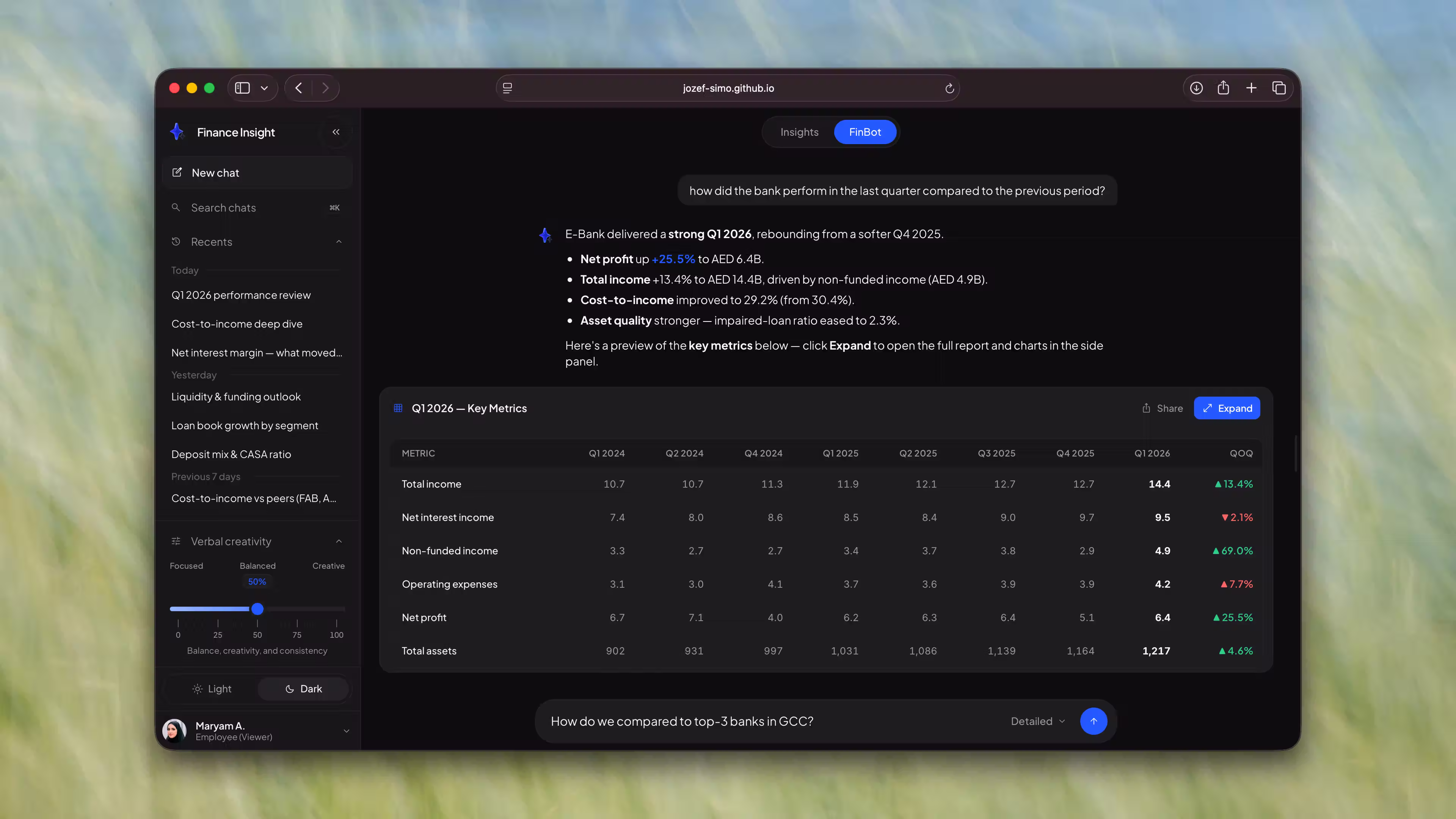The height and width of the screenshot is (819, 1456).
Task: Open Q1 2026 performance review chat
Action: point(257,295)
